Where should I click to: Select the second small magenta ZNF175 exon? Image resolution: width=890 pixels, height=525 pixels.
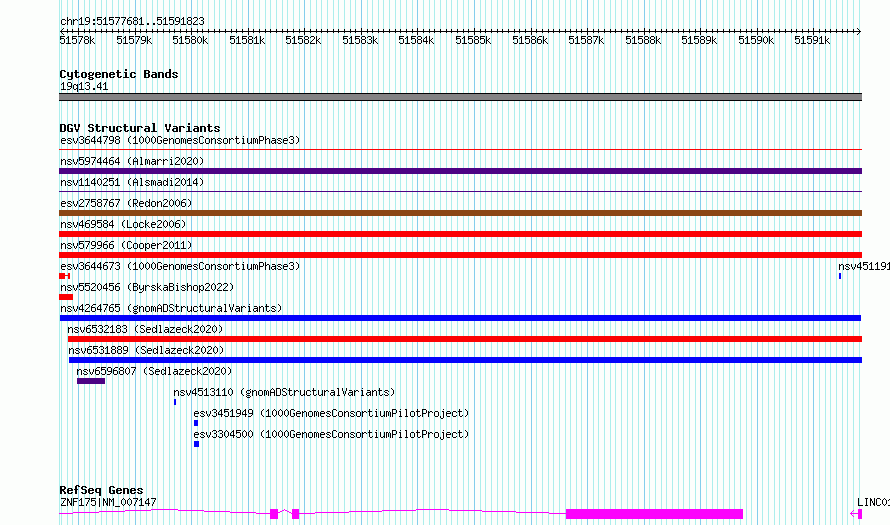point(295,514)
